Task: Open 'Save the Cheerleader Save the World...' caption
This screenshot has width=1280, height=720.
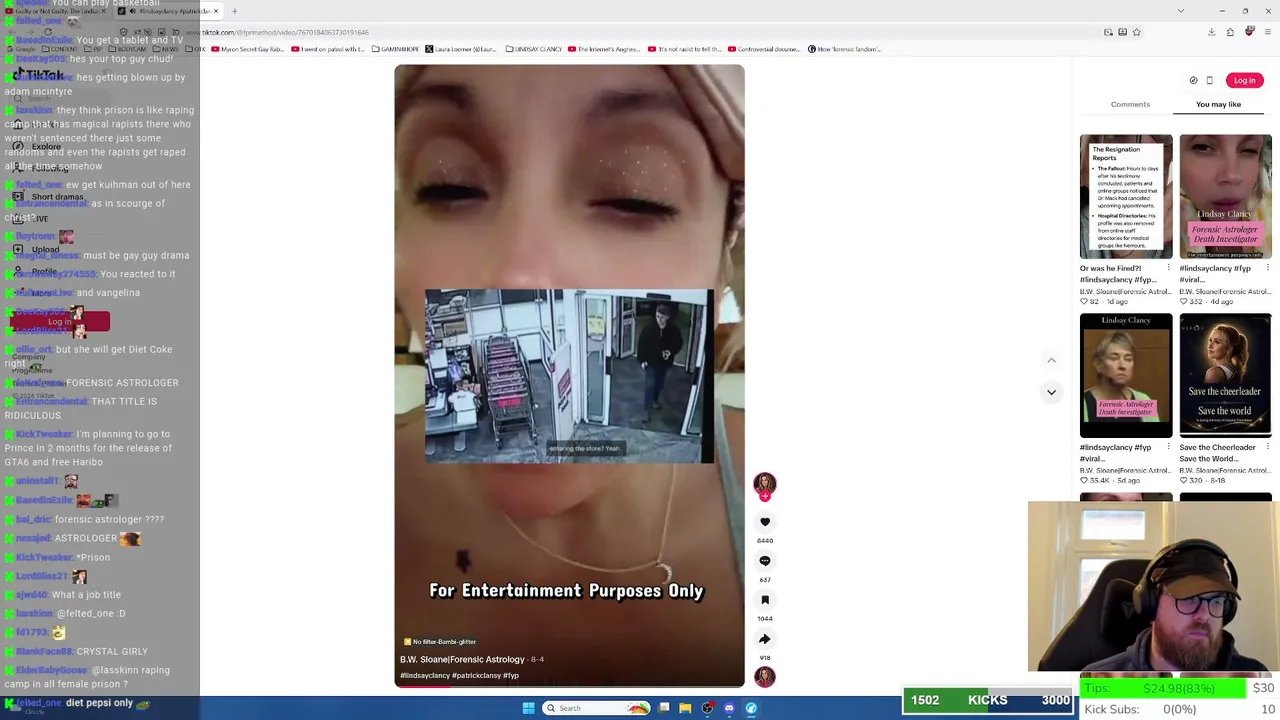Action: [x=1218, y=453]
